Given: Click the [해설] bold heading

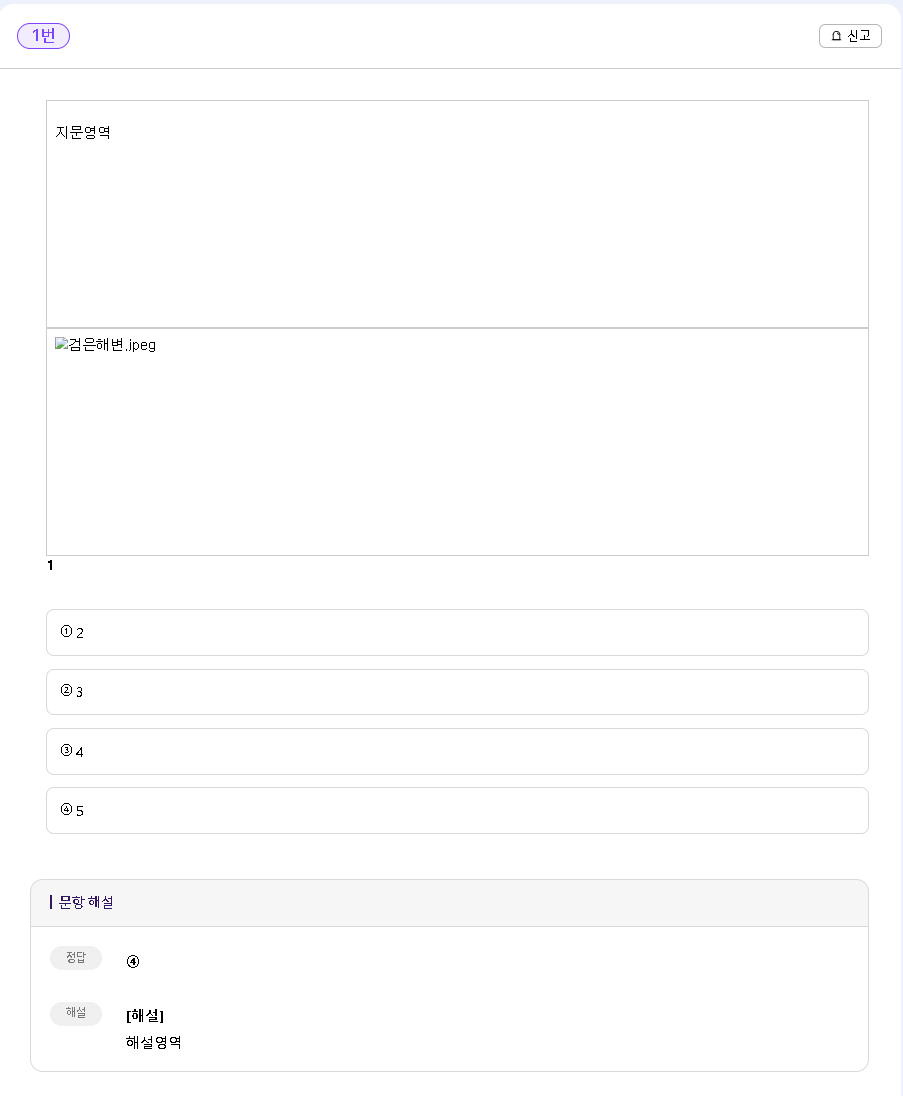Looking at the screenshot, I should click(x=145, y=1016).
